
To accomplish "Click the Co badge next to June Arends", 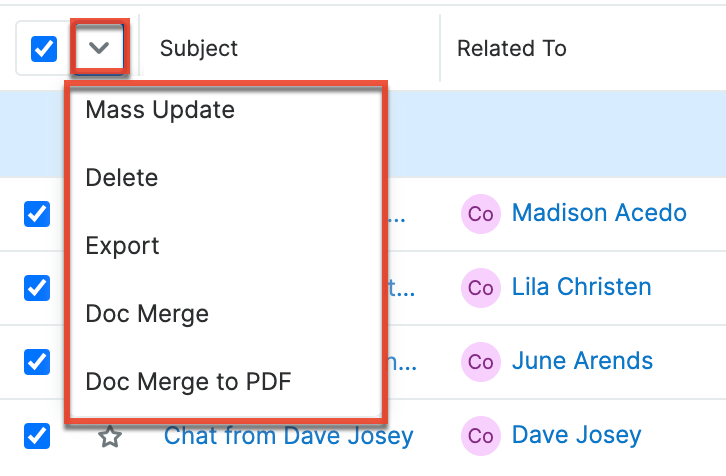I will point(481,361).
